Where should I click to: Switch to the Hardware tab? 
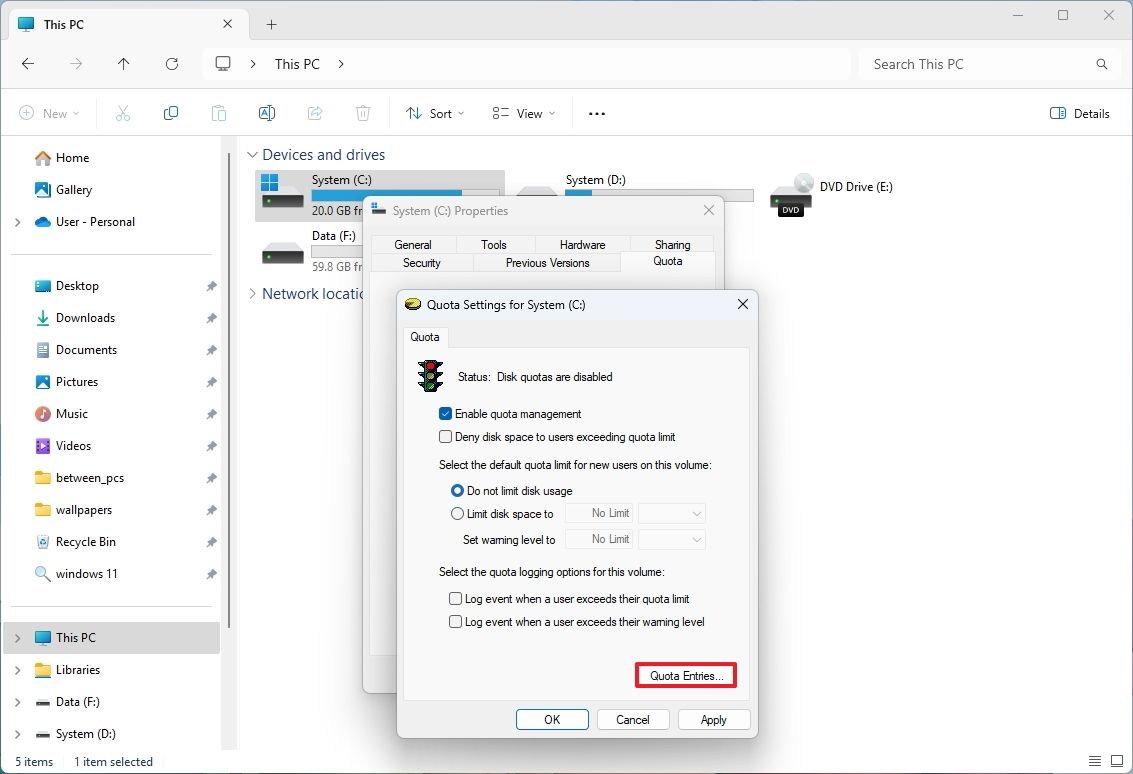coord(581,243)
